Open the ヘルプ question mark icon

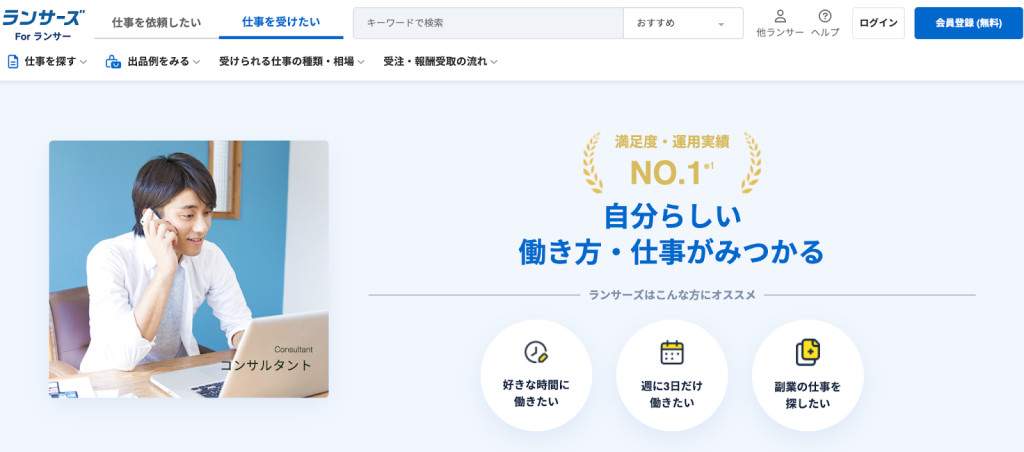(x=825, y=16)
